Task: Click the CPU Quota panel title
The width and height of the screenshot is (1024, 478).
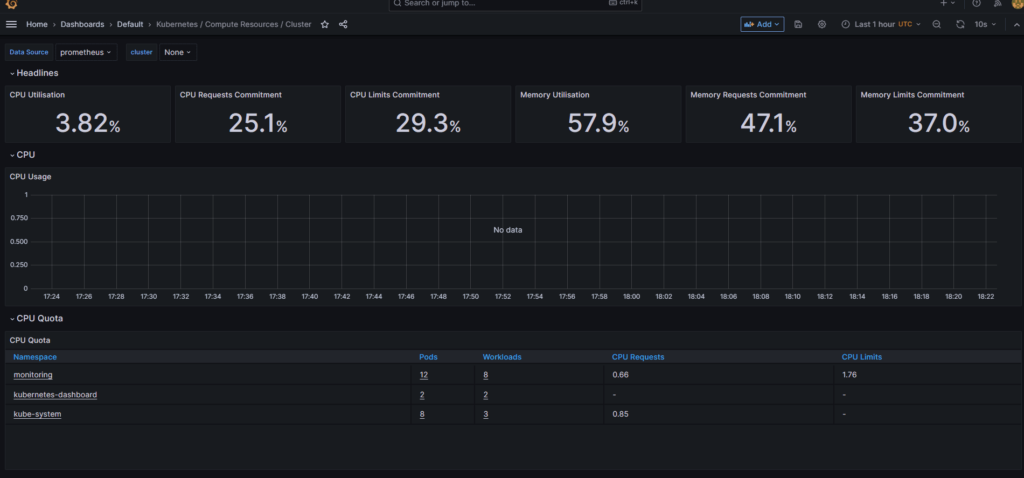Action: coord(29,340)
